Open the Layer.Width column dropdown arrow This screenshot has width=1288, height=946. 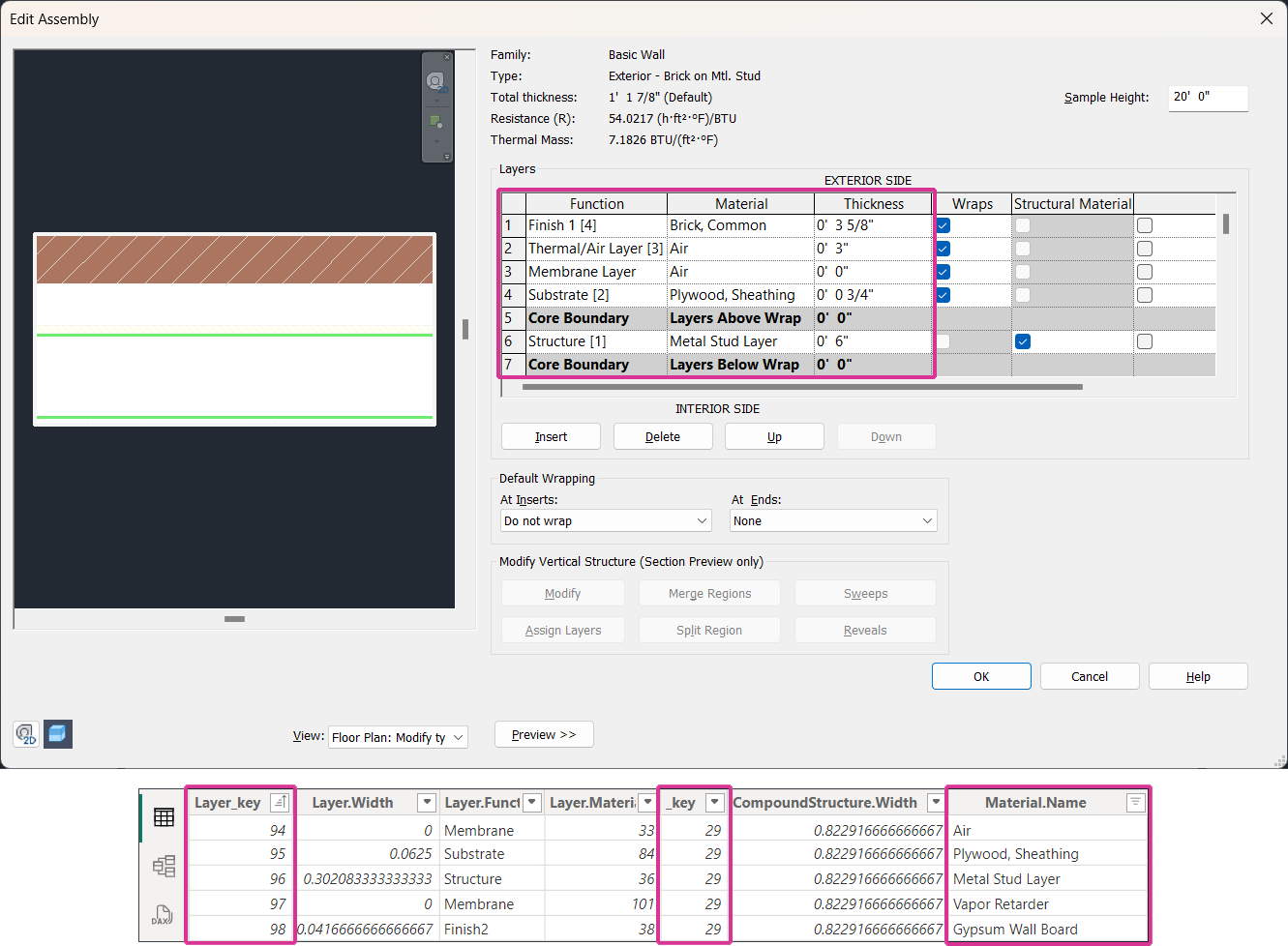click(x=427, y=802)
